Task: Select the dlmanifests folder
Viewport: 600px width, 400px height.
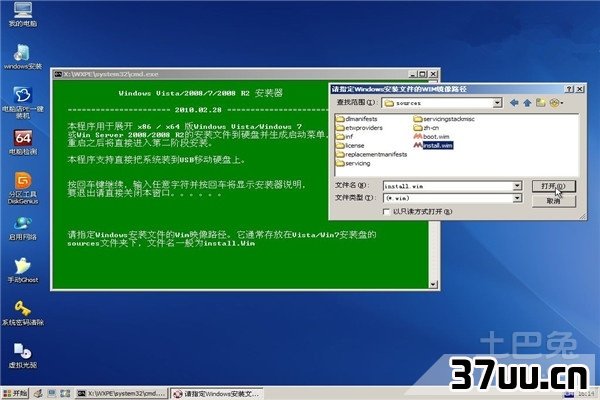Action: (x=357, y=119)
